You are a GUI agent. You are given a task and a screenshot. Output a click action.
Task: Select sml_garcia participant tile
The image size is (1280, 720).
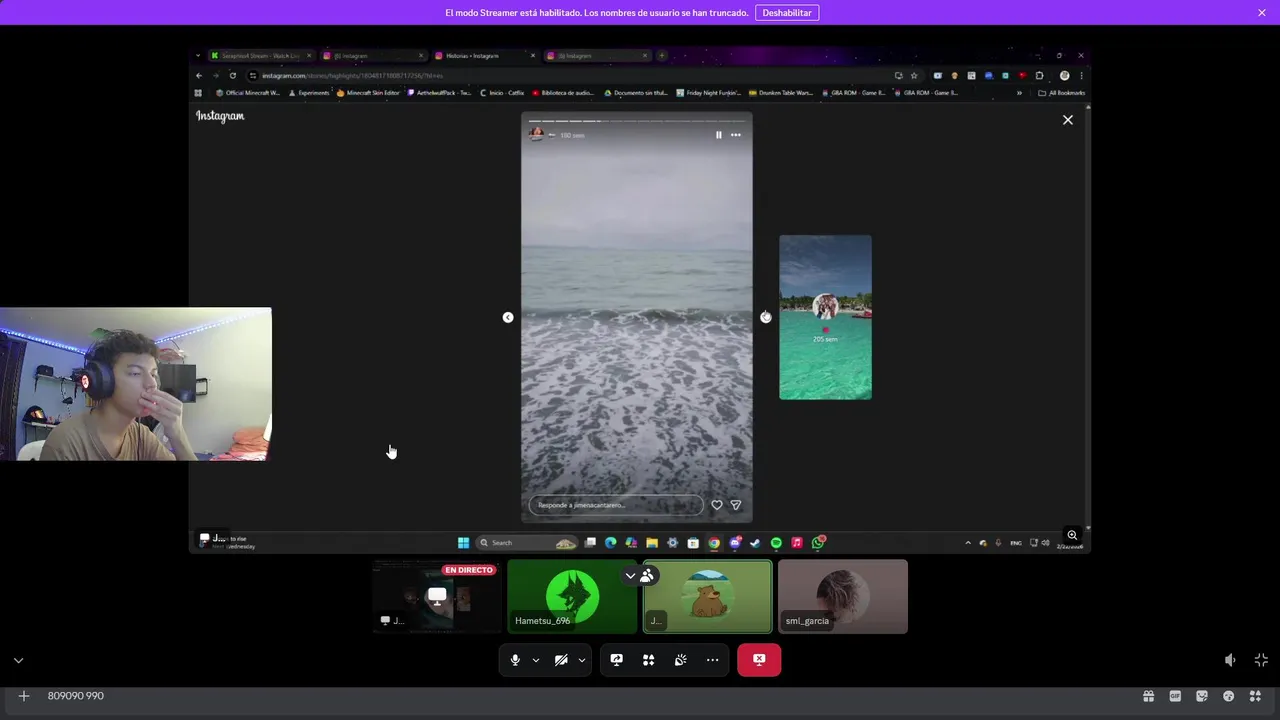point(843,596)
